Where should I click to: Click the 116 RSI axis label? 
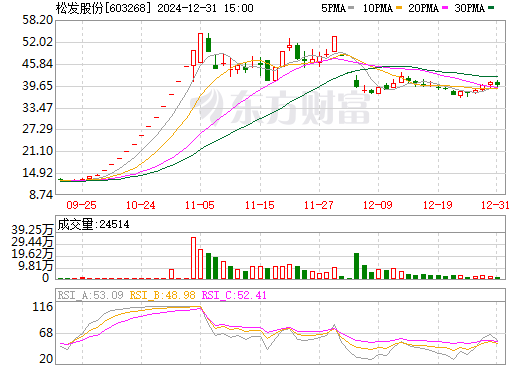click(x=43, y=306)
